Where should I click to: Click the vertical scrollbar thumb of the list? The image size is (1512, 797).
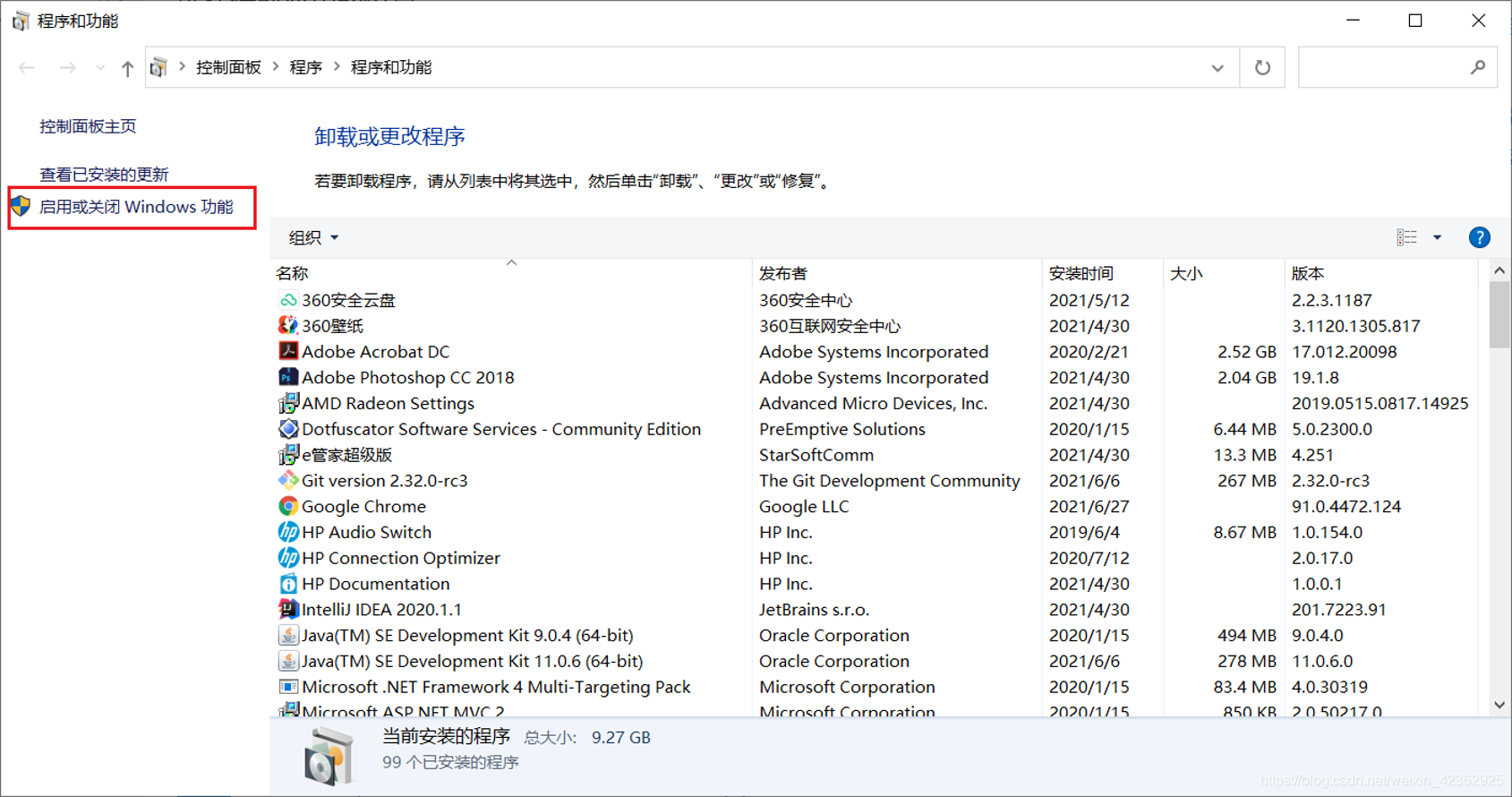tap(1499, 314)
